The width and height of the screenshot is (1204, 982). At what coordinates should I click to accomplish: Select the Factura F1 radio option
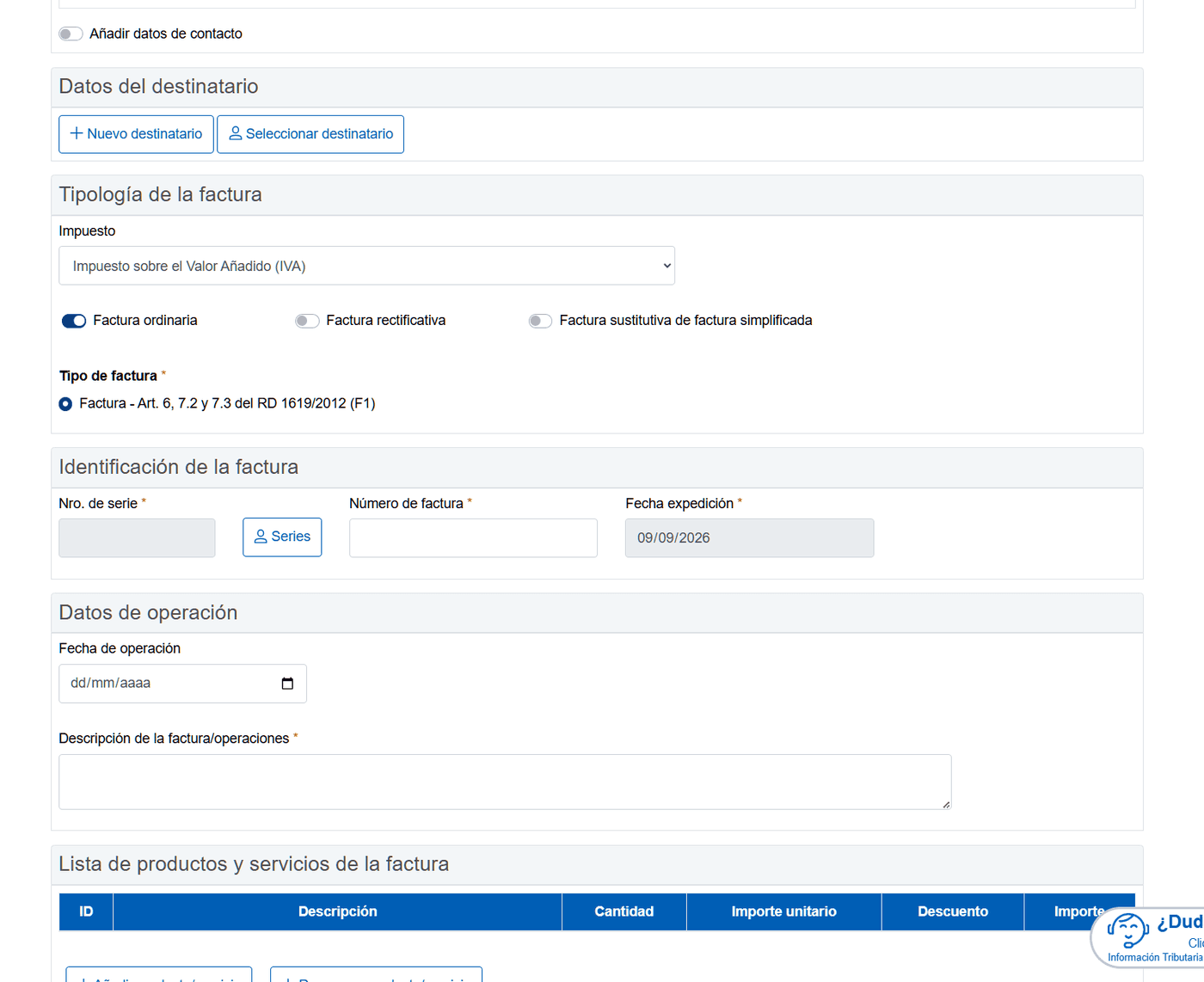[65, 404]
